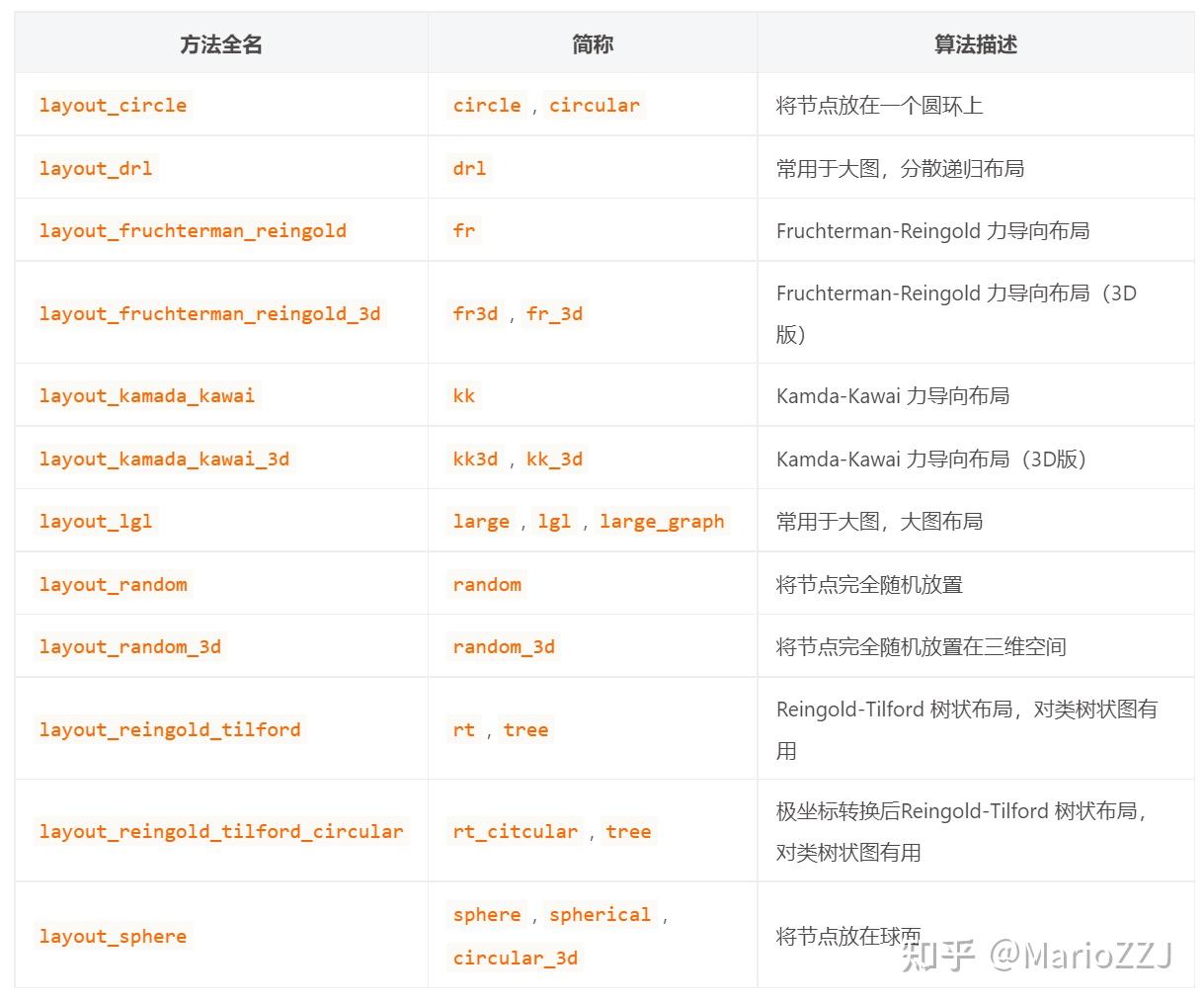
Task: Click the 方法全名 column header
Action: (219, 43)
